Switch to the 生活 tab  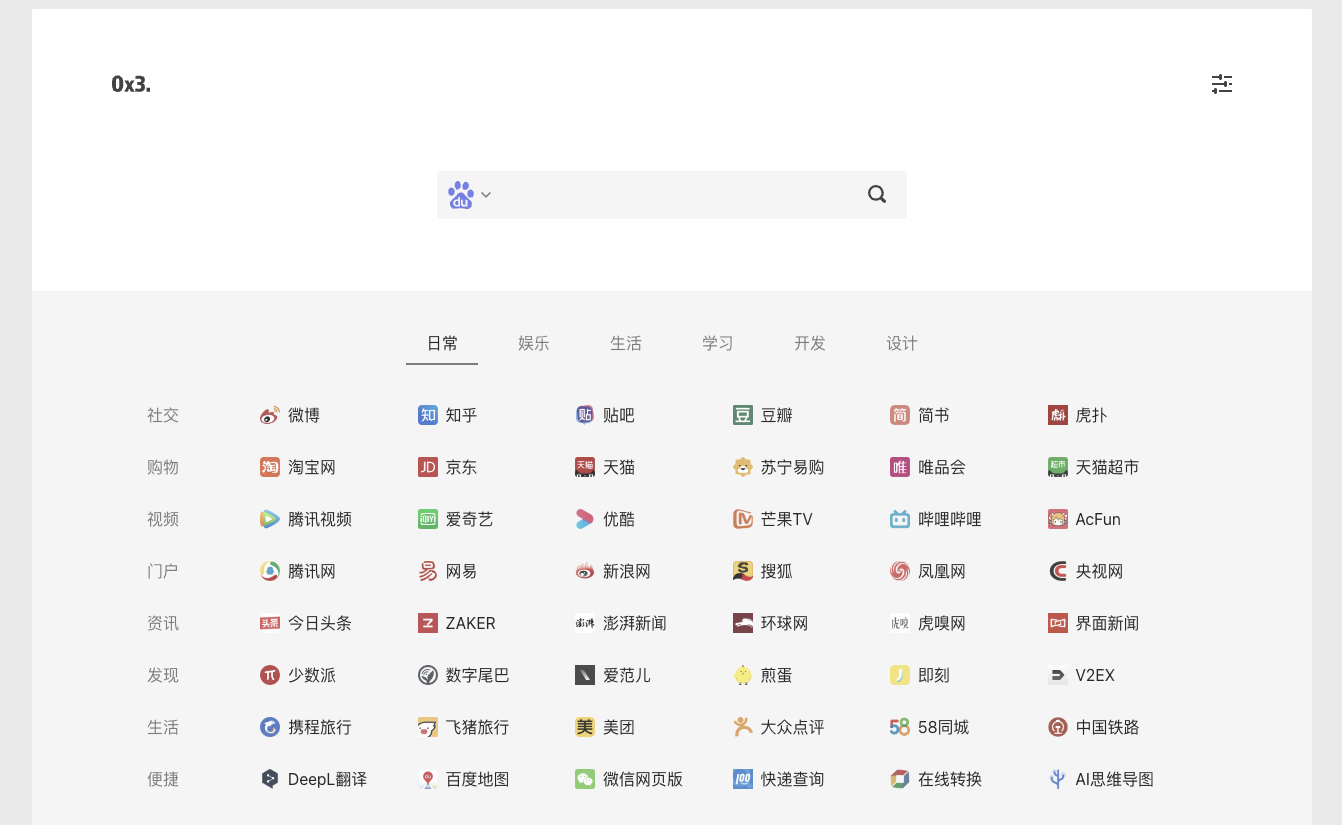(x=626, y=344)
